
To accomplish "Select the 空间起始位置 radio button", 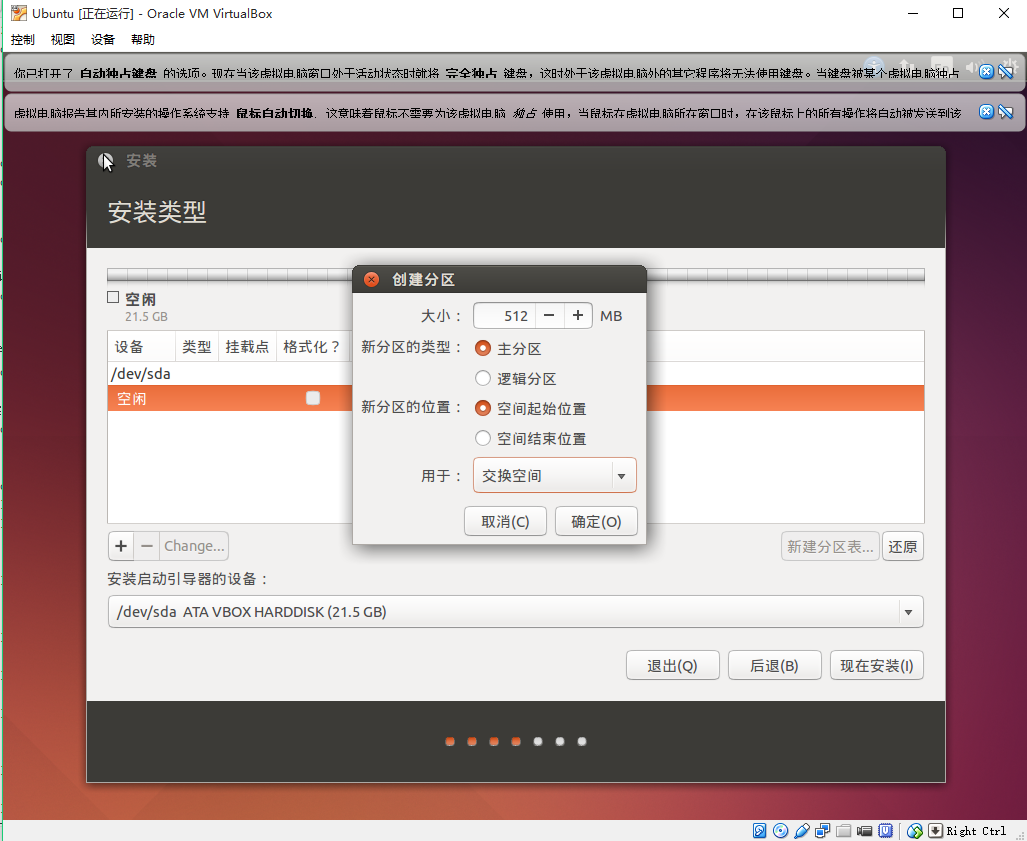I will 483,408.
